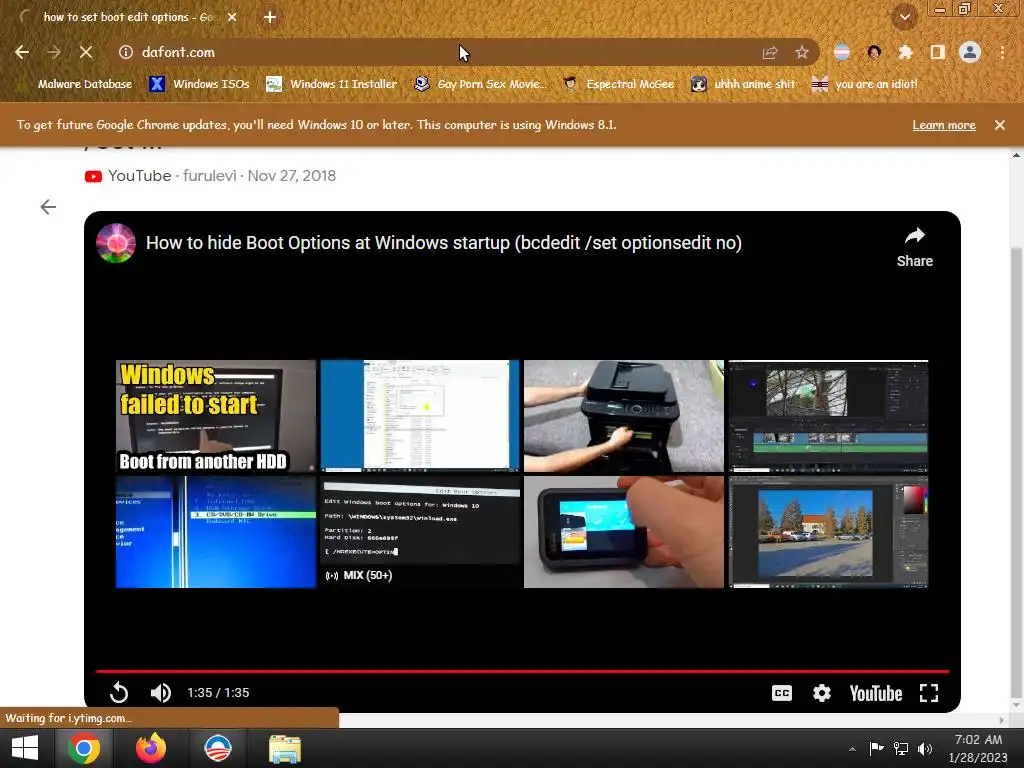
Task: Open the taskbar clock showing 7:02 AM
Action: [978, 748]
